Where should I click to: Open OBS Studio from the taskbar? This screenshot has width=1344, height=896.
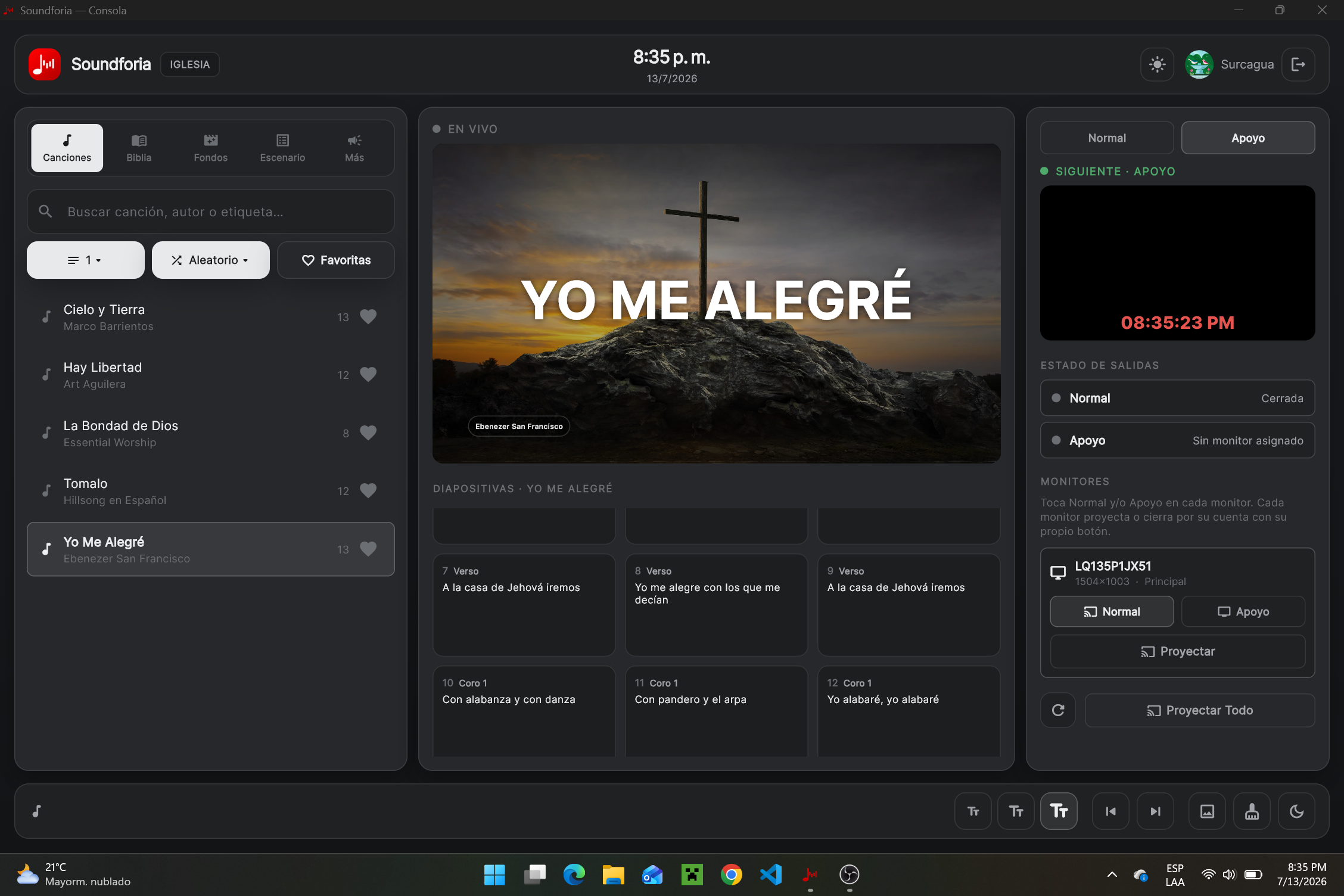849,875
